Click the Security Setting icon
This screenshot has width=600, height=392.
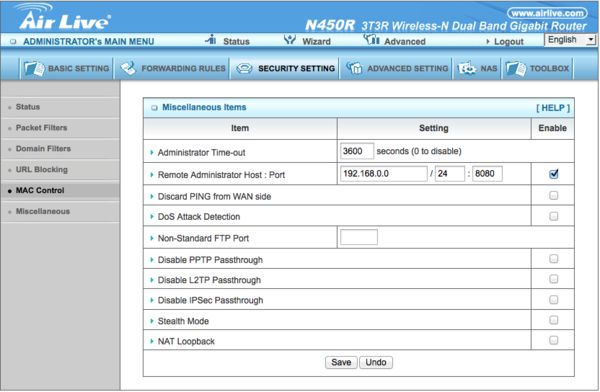[244, 69]
